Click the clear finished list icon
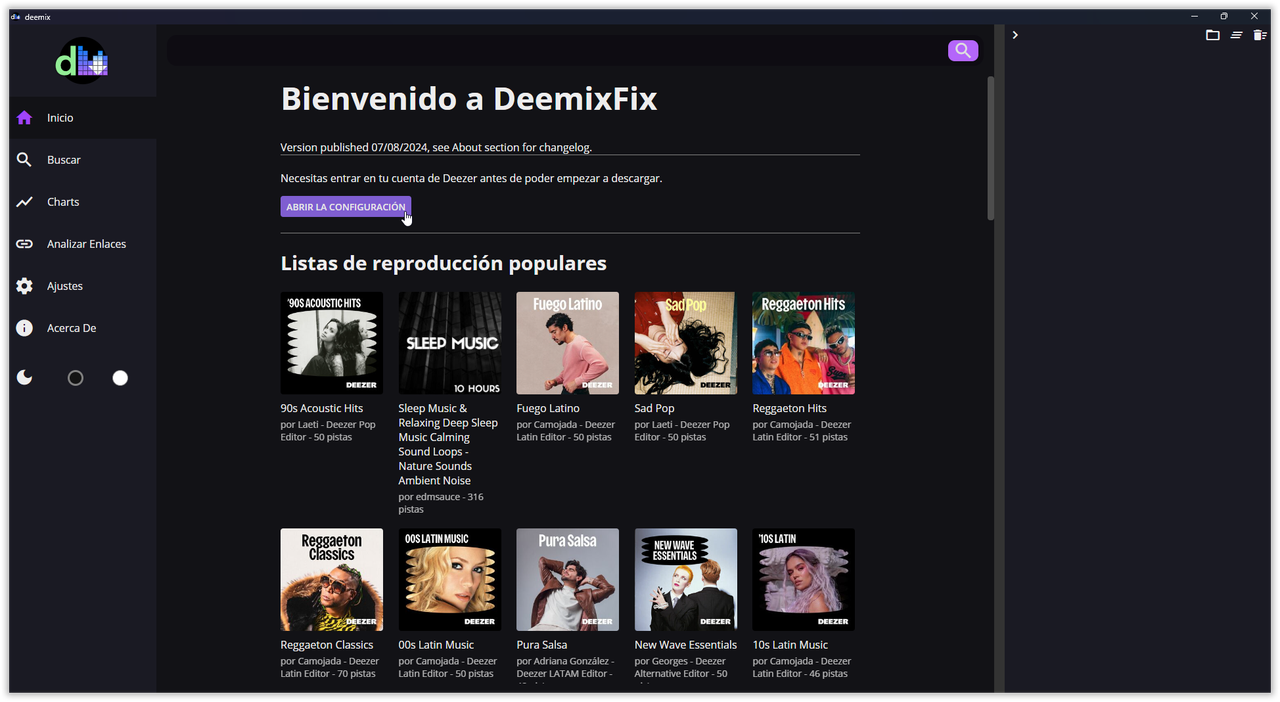The width and height of the screenshot is (1280, 702). [x=1237, y=35]
